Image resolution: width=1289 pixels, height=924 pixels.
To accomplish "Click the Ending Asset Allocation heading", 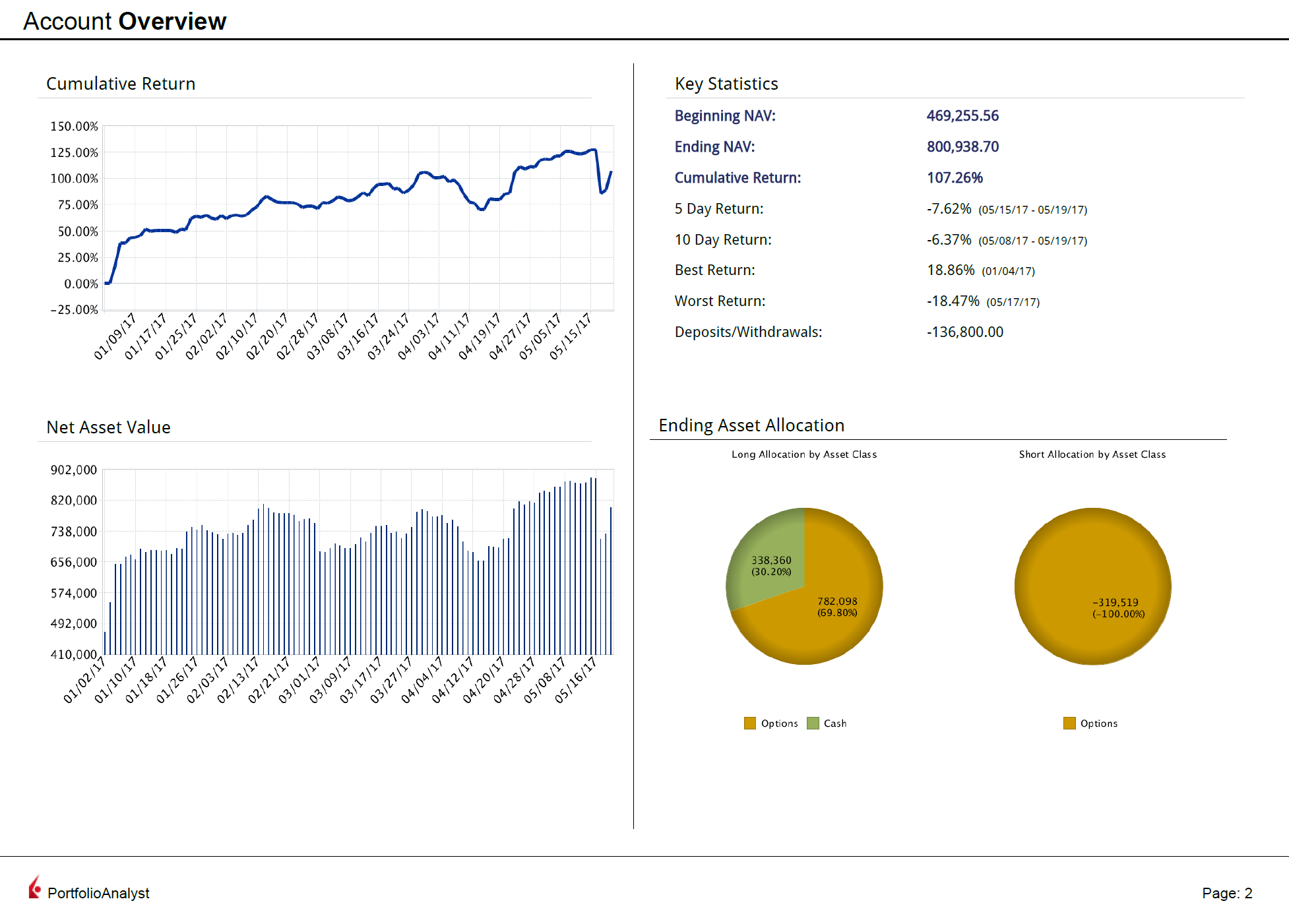I will (751, 425).
